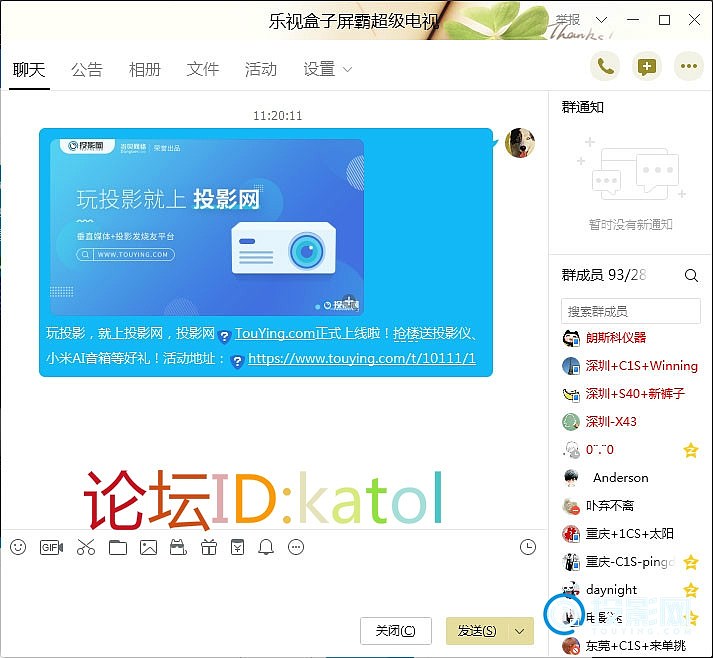Click the star badge beside daynight
The image size is (713, 658).
point(691,590)
